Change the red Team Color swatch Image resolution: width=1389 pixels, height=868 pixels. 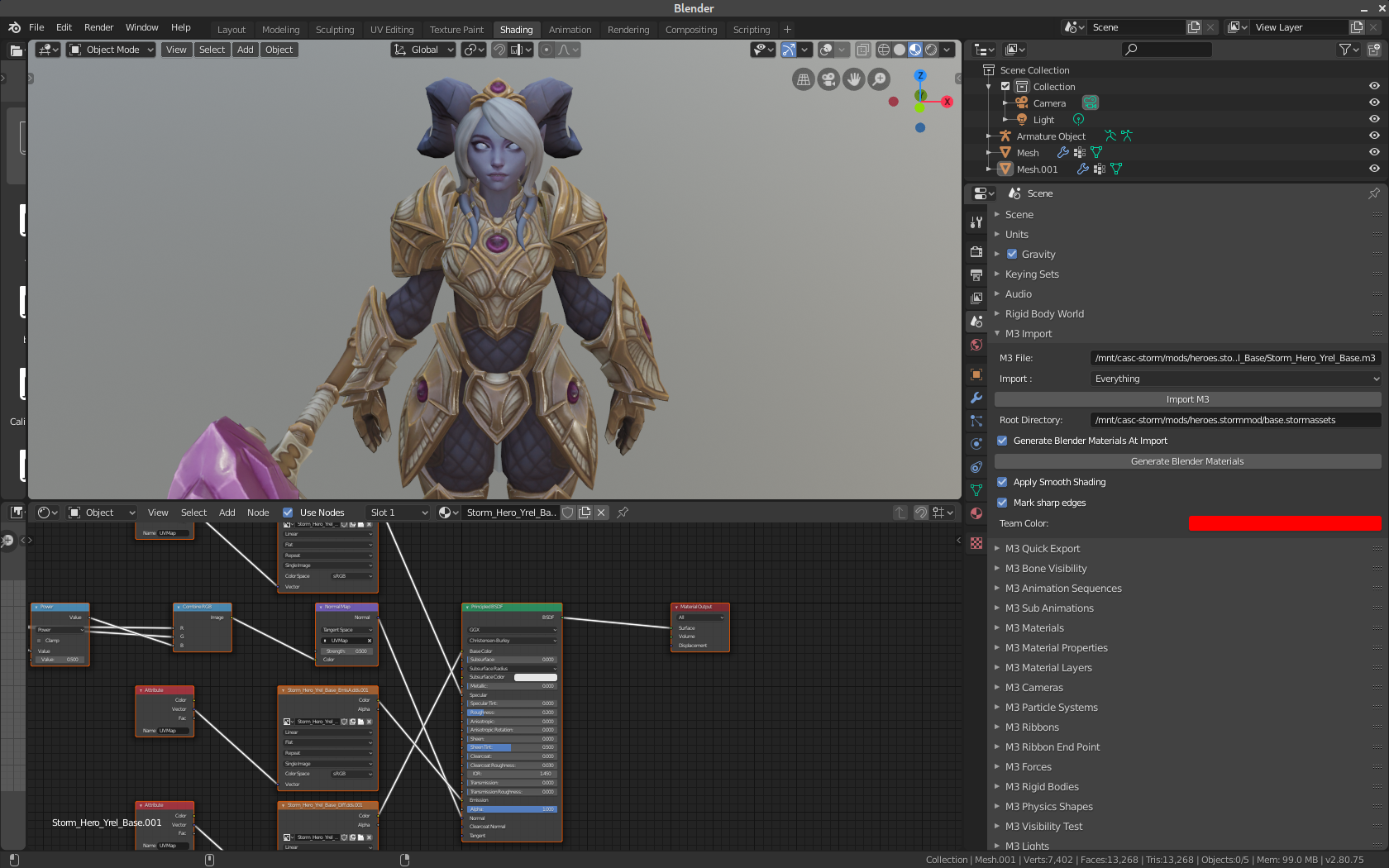coord(1284,522)
